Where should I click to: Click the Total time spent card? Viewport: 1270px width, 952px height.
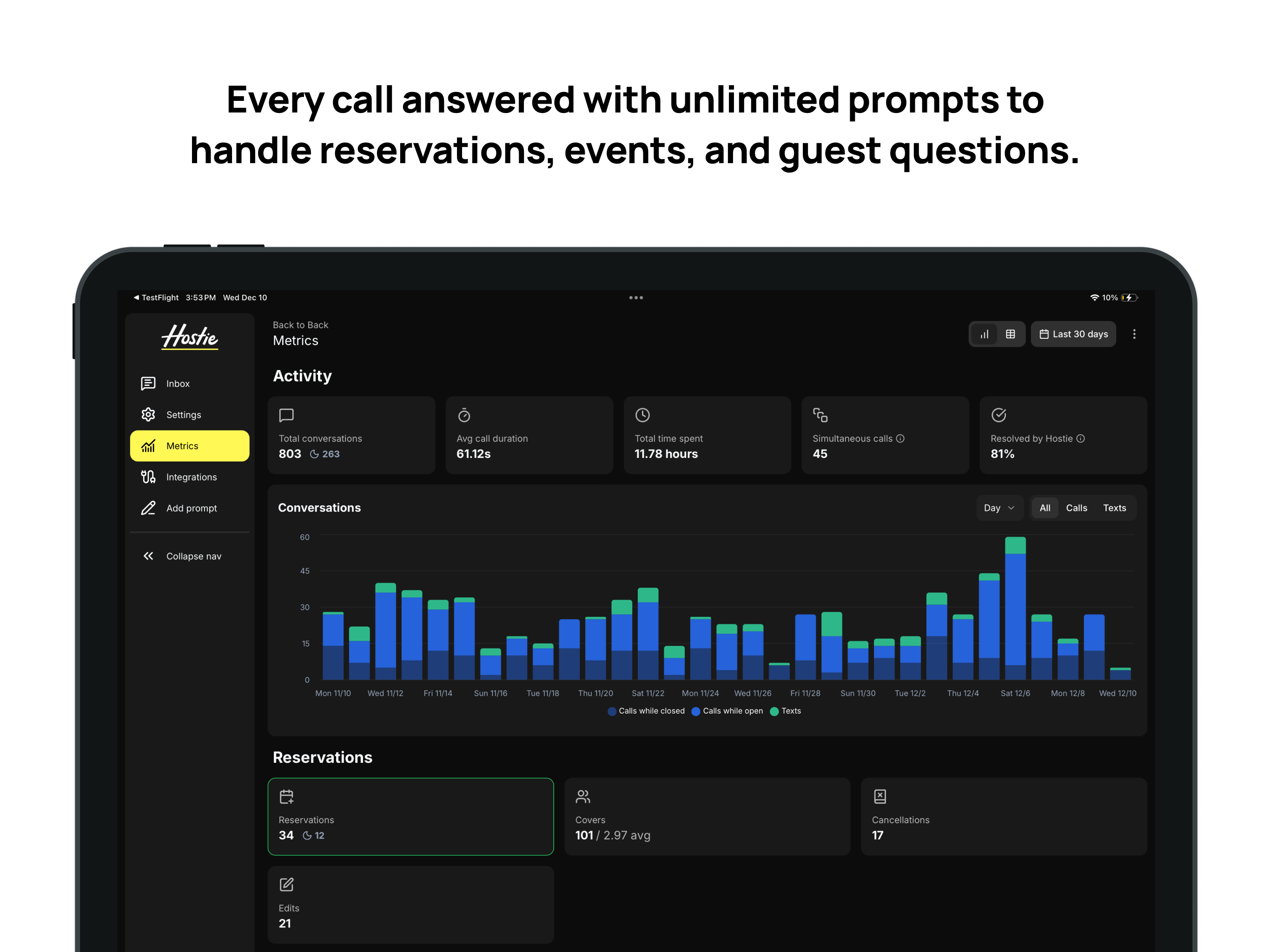[x=708, y=435]
